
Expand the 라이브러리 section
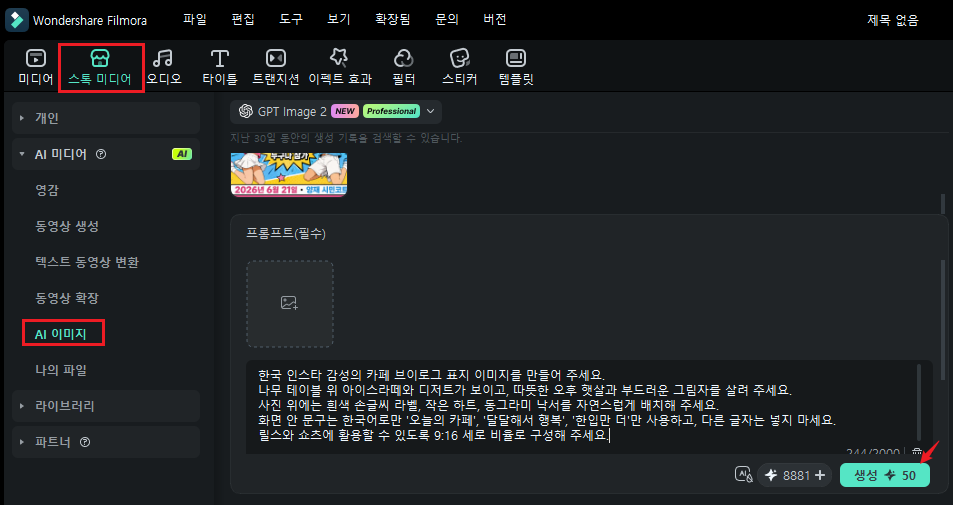click(106, 406)
